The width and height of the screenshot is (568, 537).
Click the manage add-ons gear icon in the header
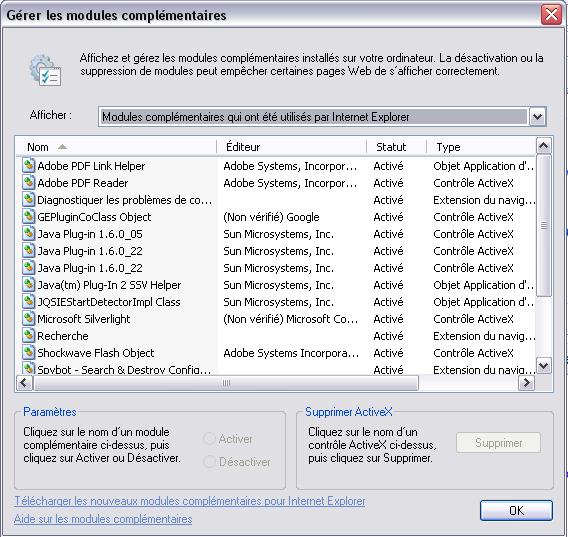coord(45,70)
